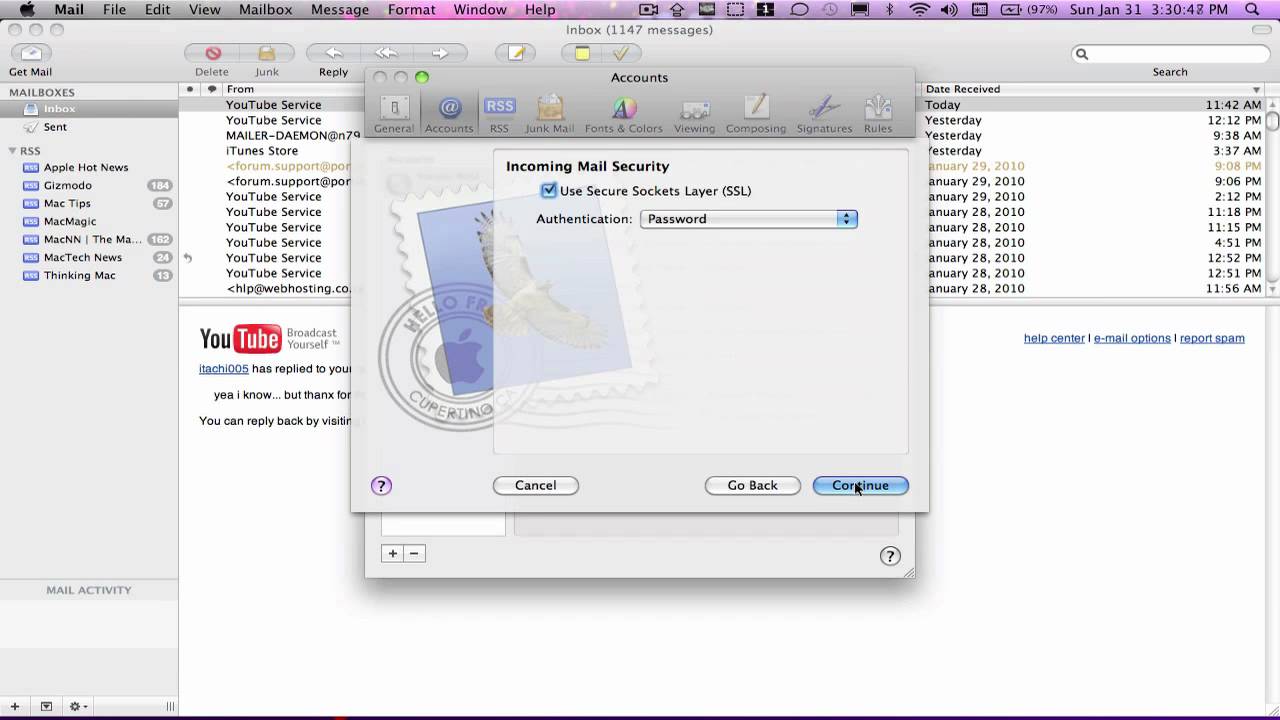Open the Signatures preferences pane

[x=824, y=115]
